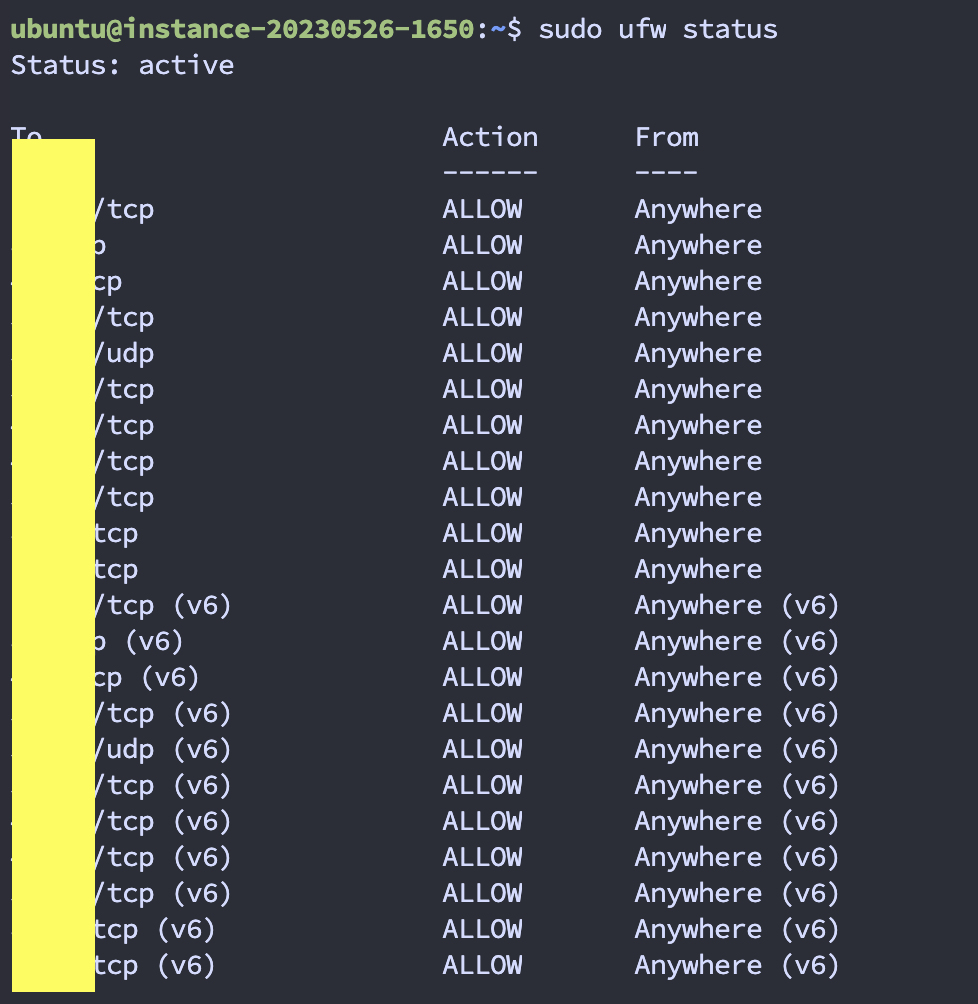Click the Action column header

pyautogui.click(x=490, y=137)
